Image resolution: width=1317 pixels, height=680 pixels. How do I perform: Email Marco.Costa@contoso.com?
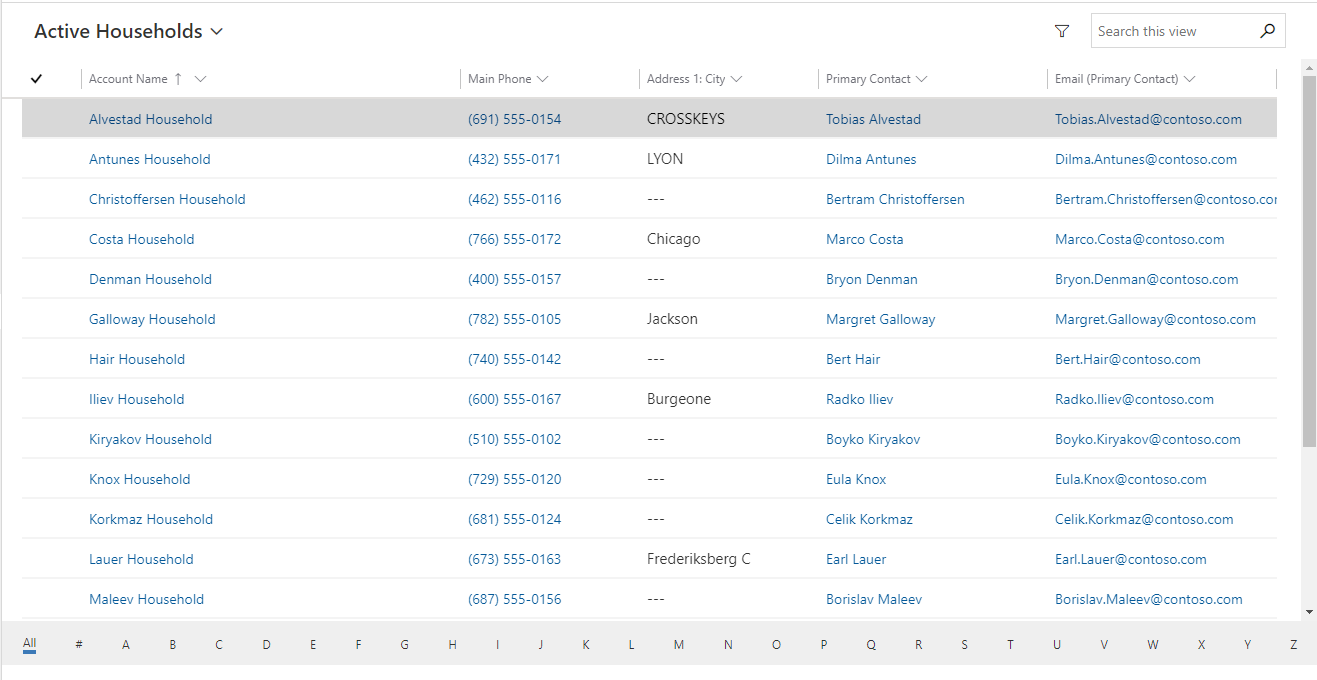[1140, 239]
